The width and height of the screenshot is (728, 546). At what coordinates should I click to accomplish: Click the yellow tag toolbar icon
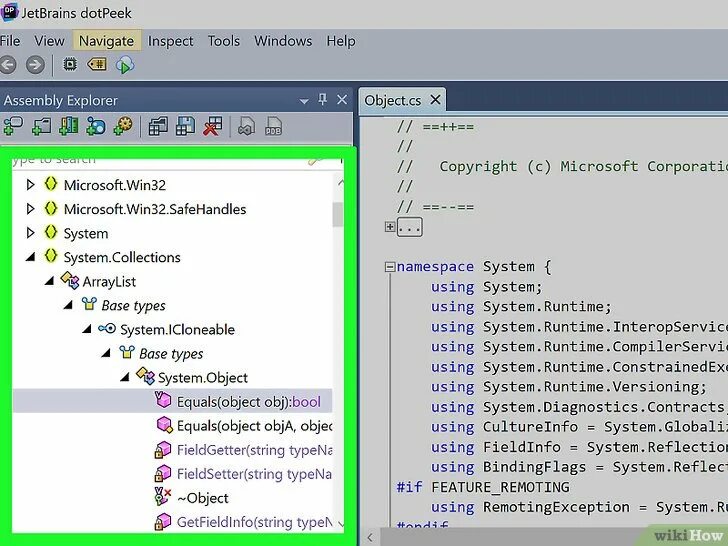[97, 64]
